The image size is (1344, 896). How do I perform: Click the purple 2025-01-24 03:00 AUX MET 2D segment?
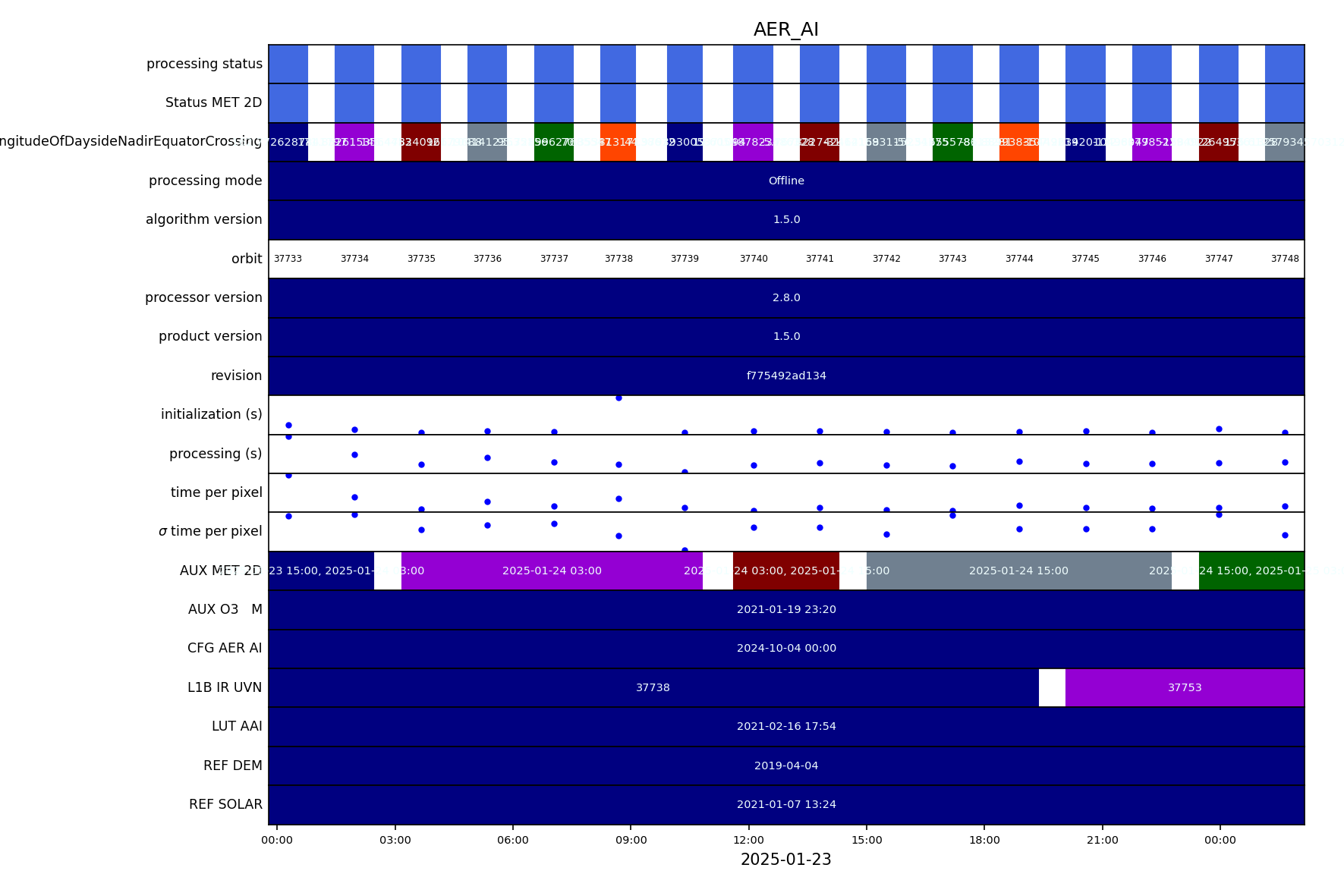(552, 571)
